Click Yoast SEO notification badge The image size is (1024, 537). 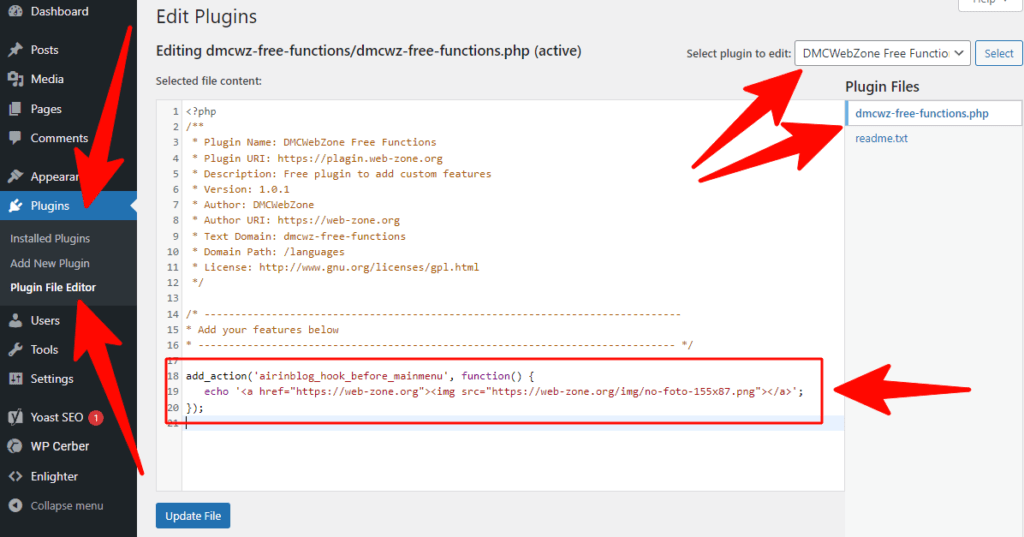click(96, 417)
